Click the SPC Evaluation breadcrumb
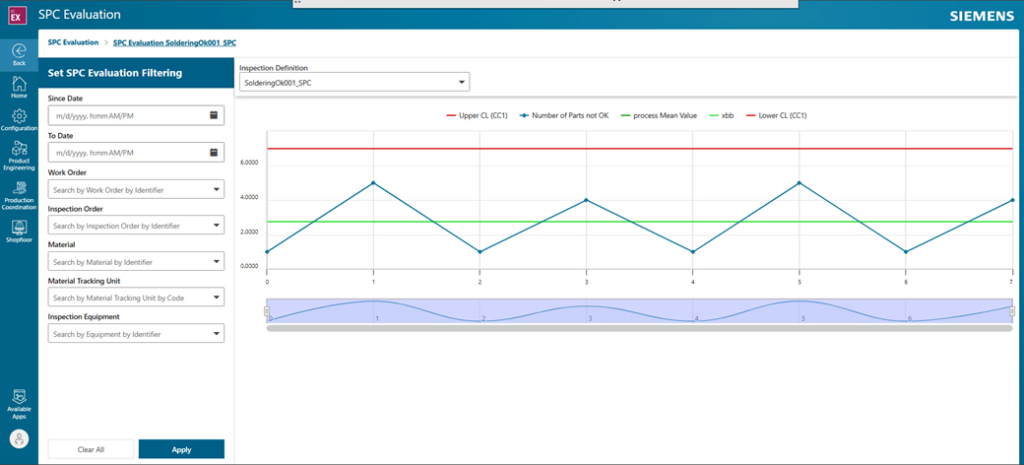Screen dimensions: 1024x465 coord(73,43)
